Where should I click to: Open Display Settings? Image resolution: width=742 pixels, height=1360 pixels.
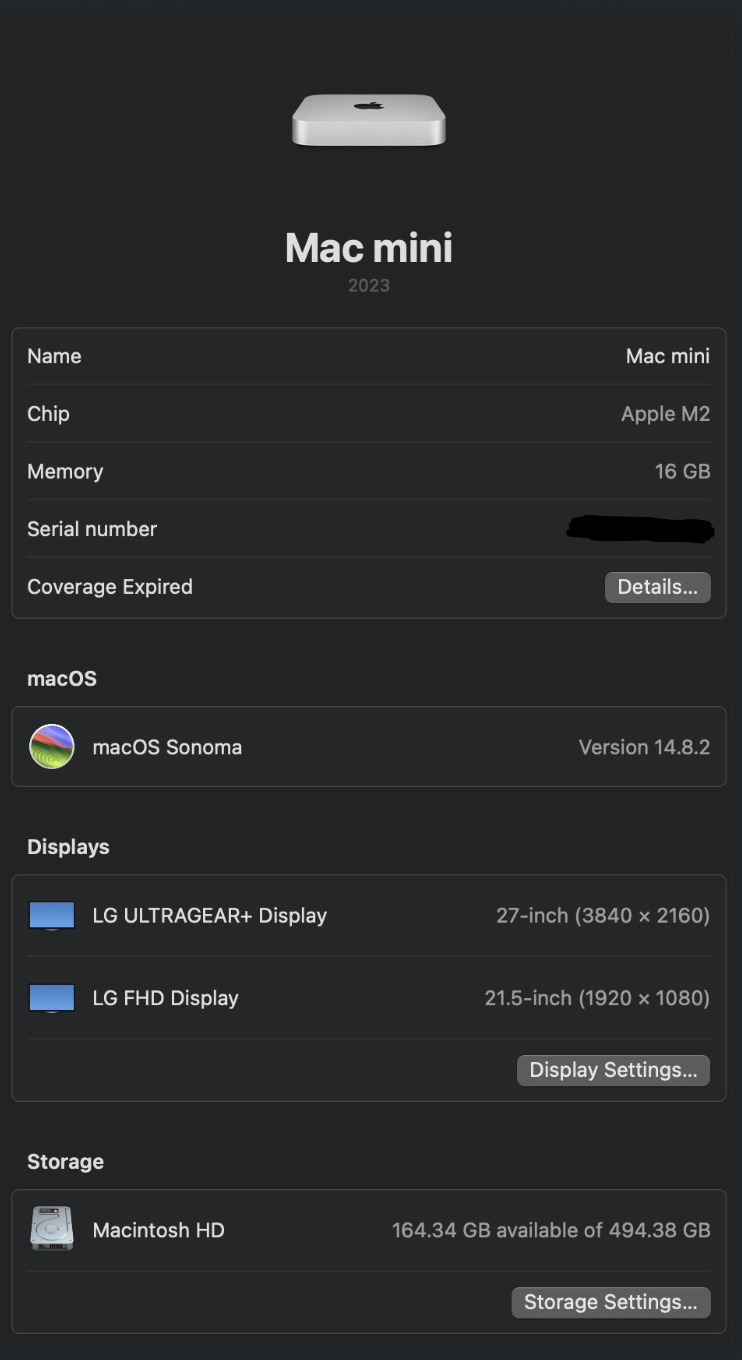[x=613, y=1070]
